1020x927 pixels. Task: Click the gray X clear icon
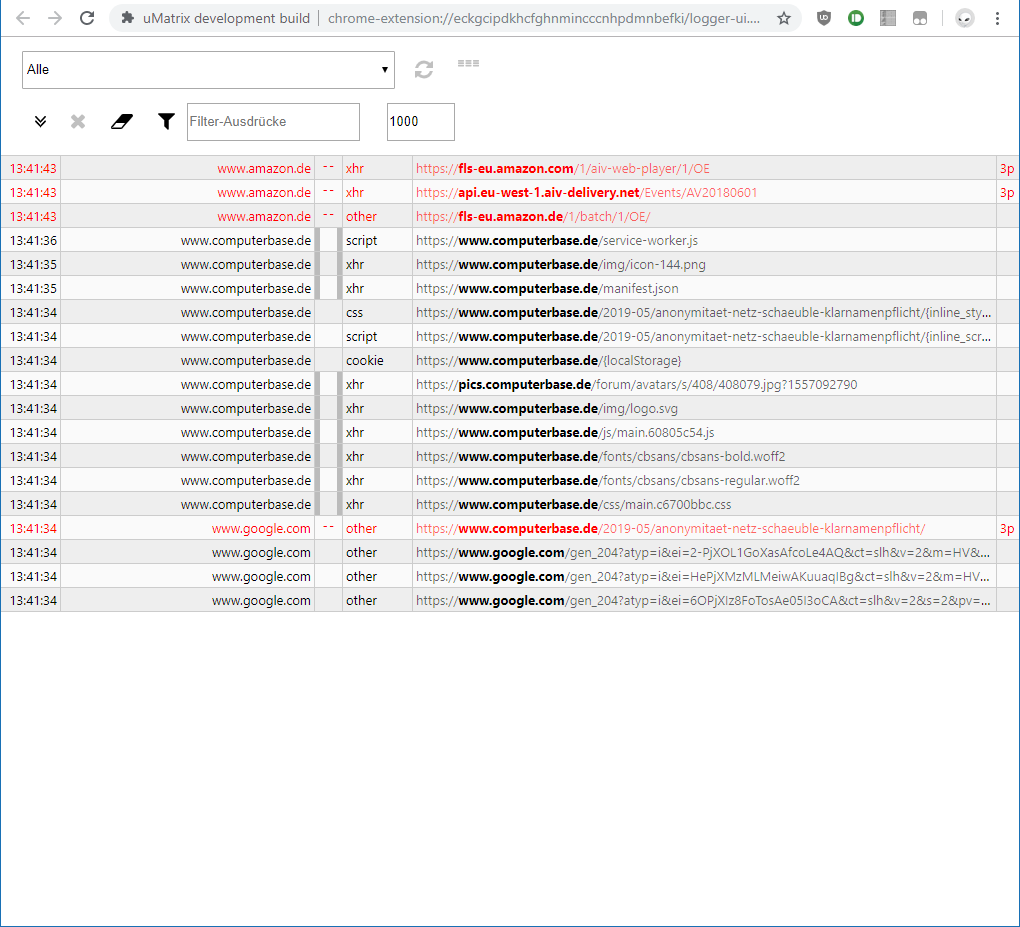[78, 122]
